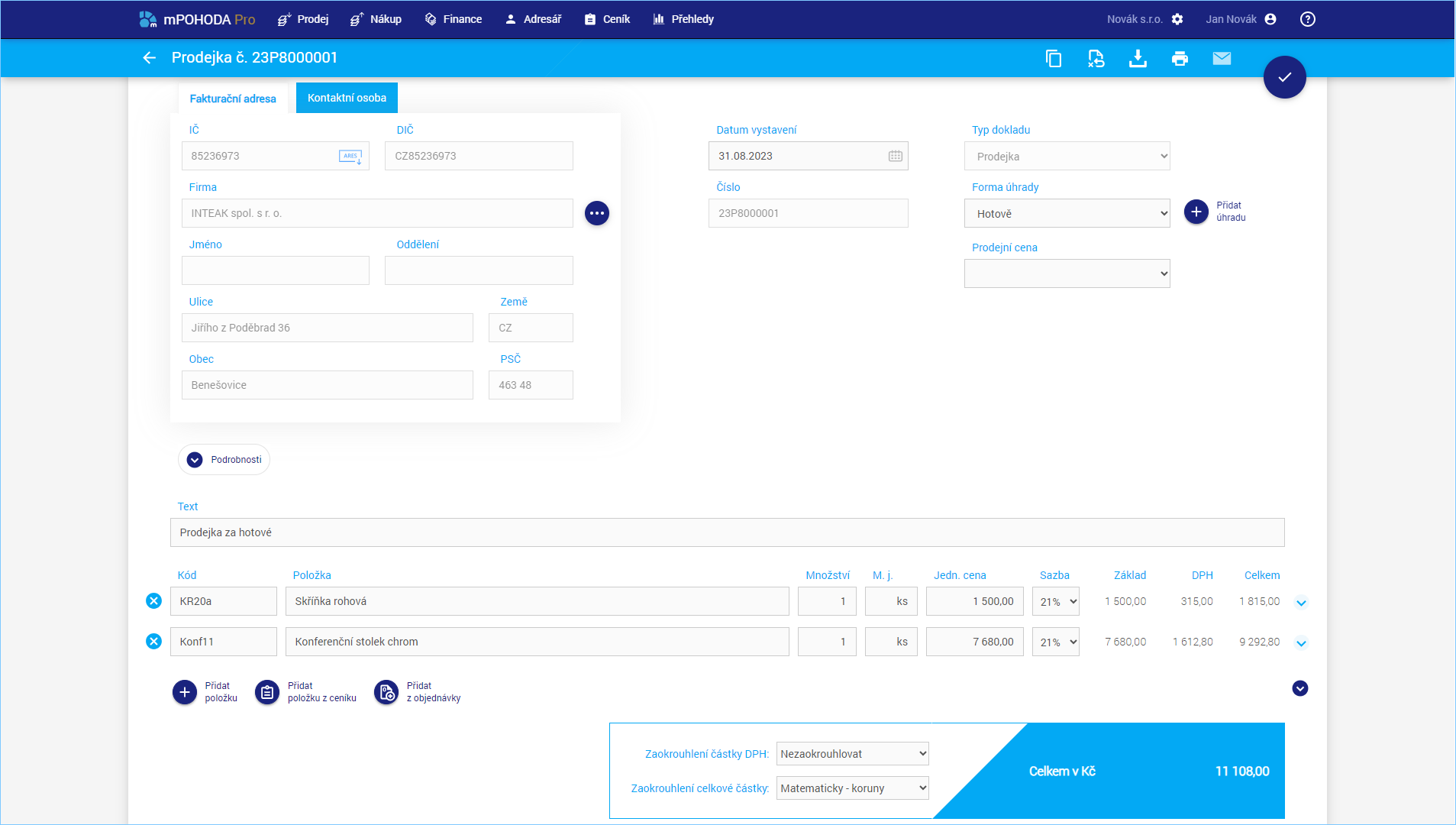The width and height of the screenshot is (1456, 825).
Task: Click Přidat položku plus icon
Action: pyautogui.click(x=184, y=692)
